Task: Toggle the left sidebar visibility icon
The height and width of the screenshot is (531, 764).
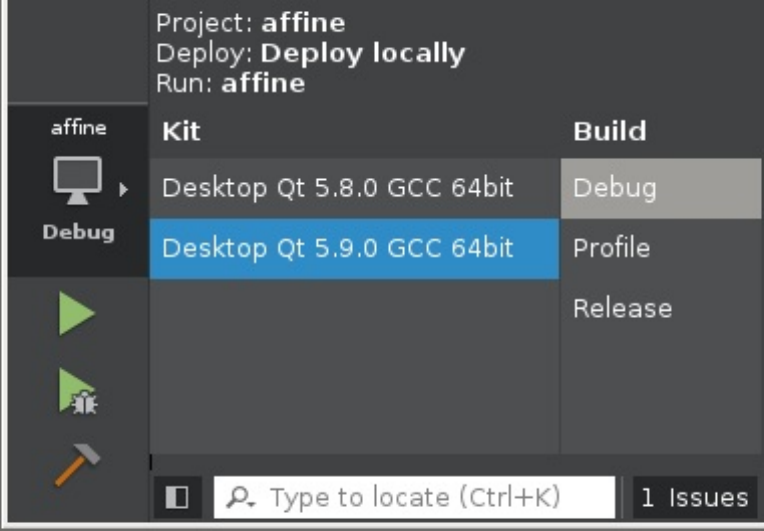Action: (x=177, y=497)
